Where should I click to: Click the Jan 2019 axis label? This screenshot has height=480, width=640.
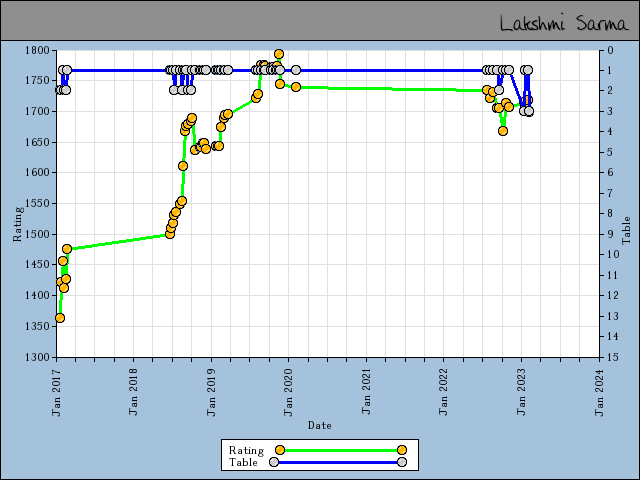(x=211, y=393)
